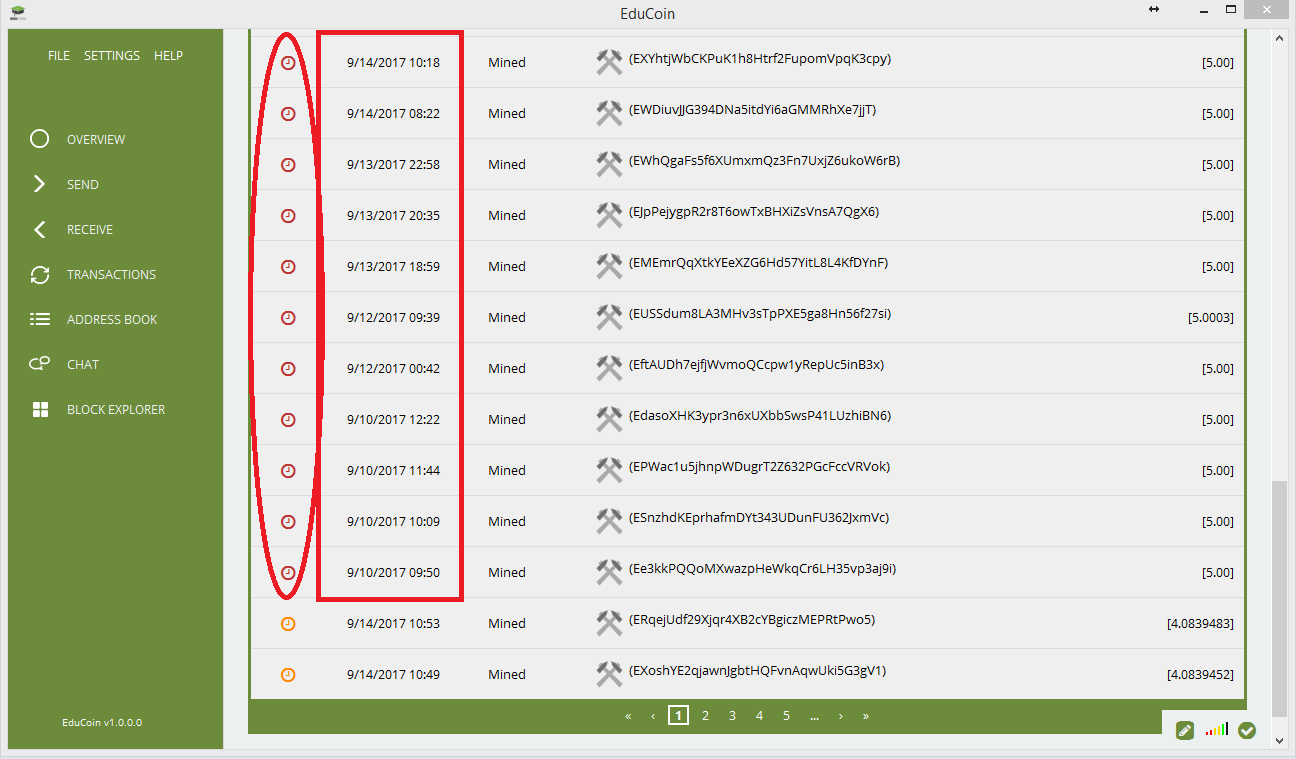This screenshot has width=1296, height=759.
Task: Open the TRANSACTIONS section
Action: [x=111, y=274]
